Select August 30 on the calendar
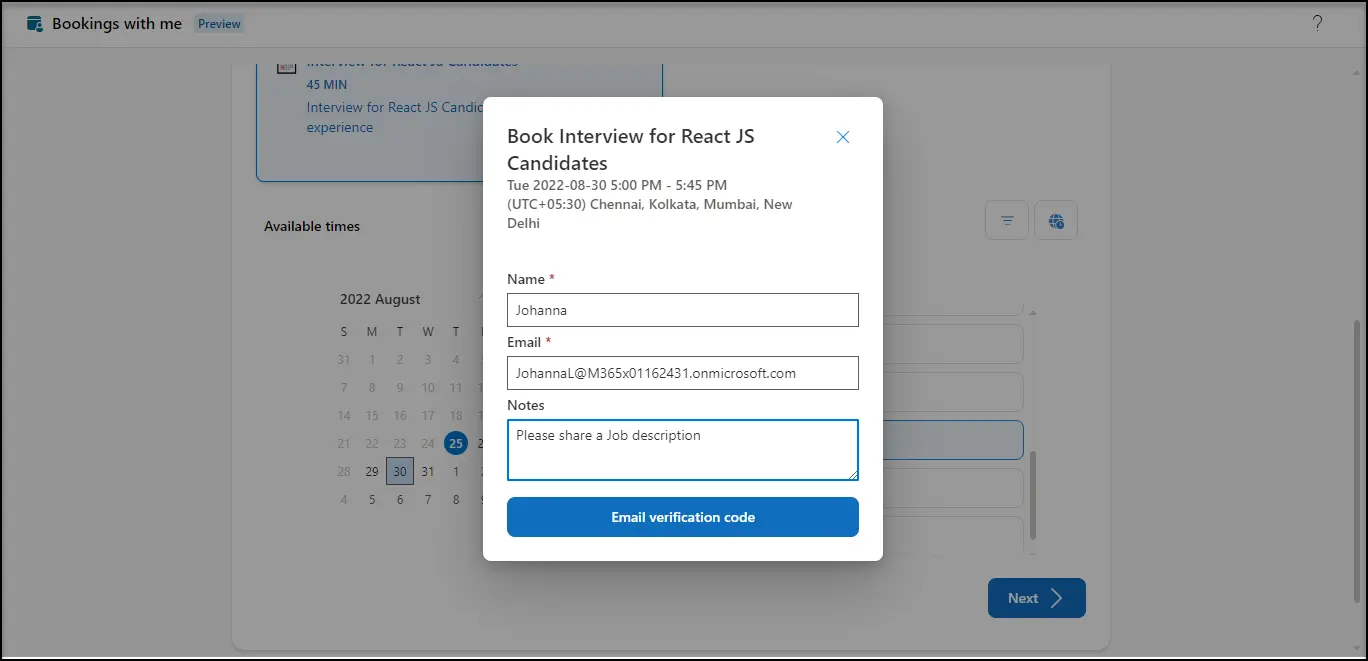1368x661 pixels. [400, 471]
